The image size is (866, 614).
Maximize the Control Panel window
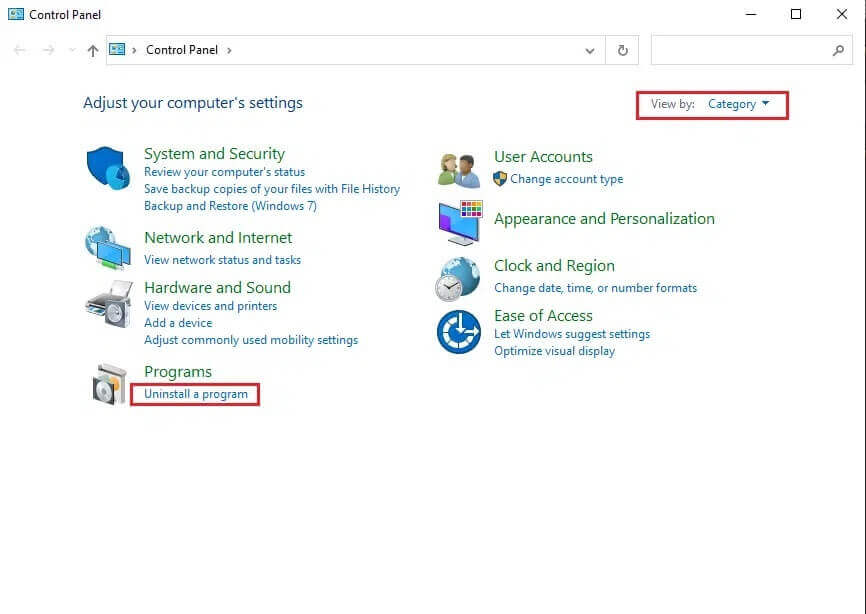[x=796, y=14]
